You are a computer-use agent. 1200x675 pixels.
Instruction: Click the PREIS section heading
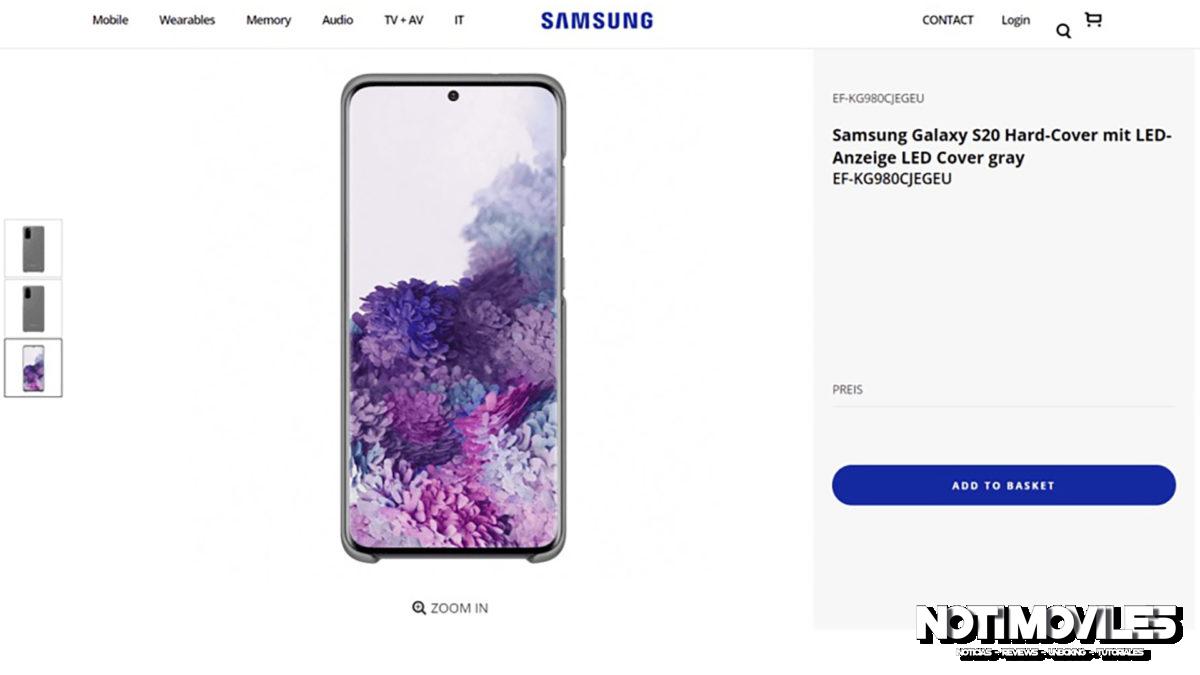coord(847,389)
